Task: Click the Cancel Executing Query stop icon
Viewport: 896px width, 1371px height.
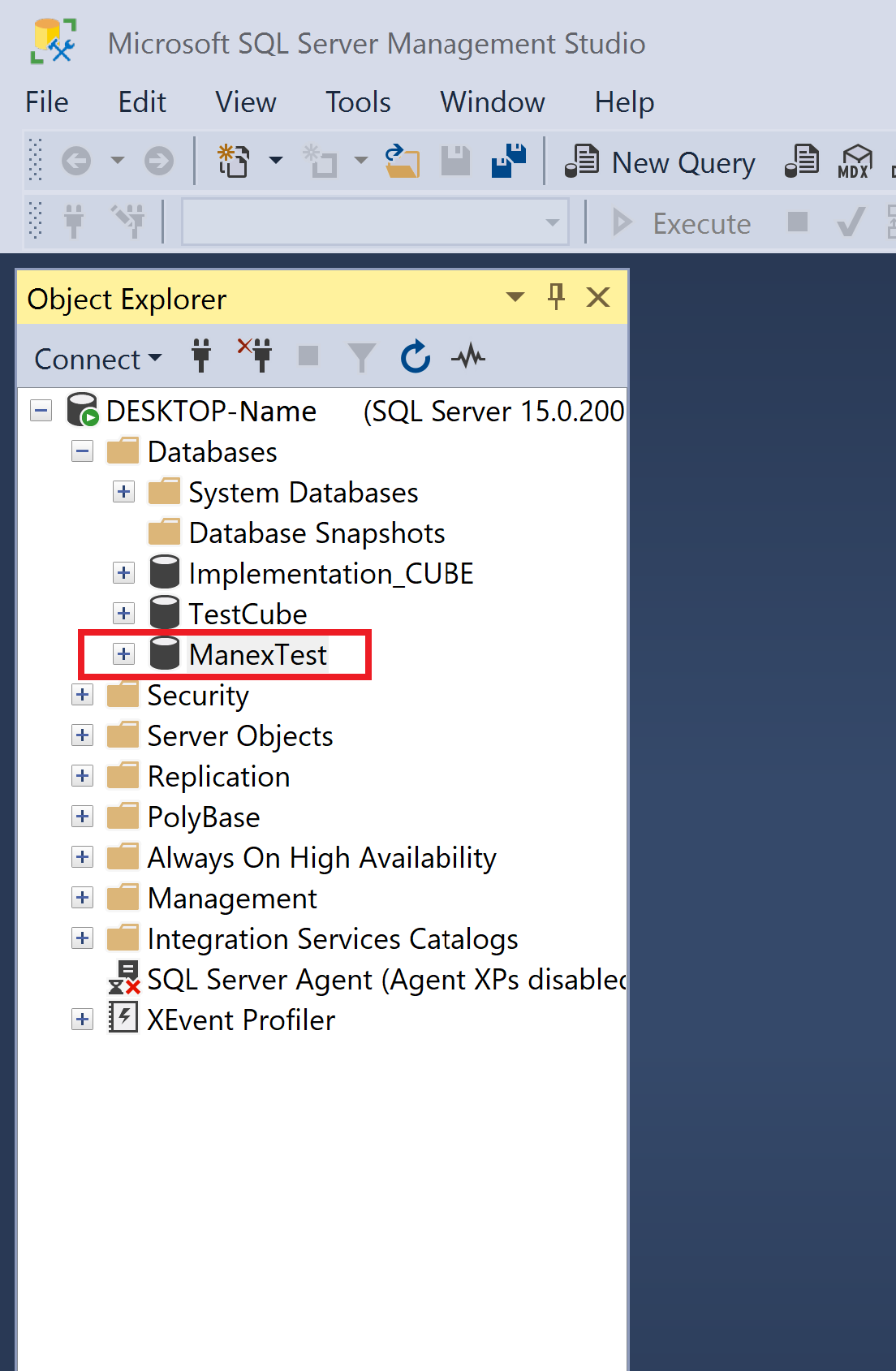Action: pyautogui.click(x=798, y=221)
